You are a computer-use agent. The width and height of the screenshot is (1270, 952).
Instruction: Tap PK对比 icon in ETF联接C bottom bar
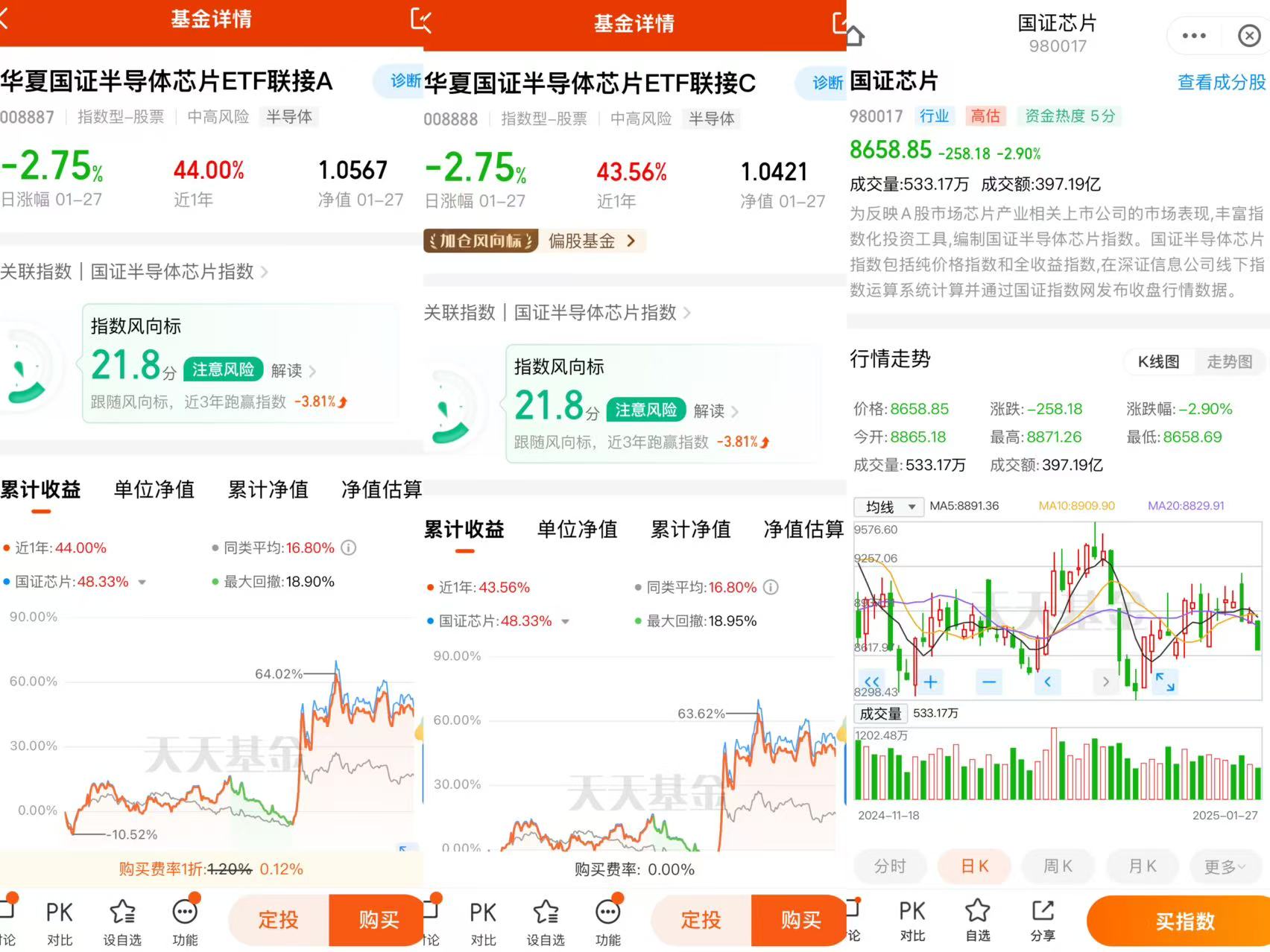[483, 923]
